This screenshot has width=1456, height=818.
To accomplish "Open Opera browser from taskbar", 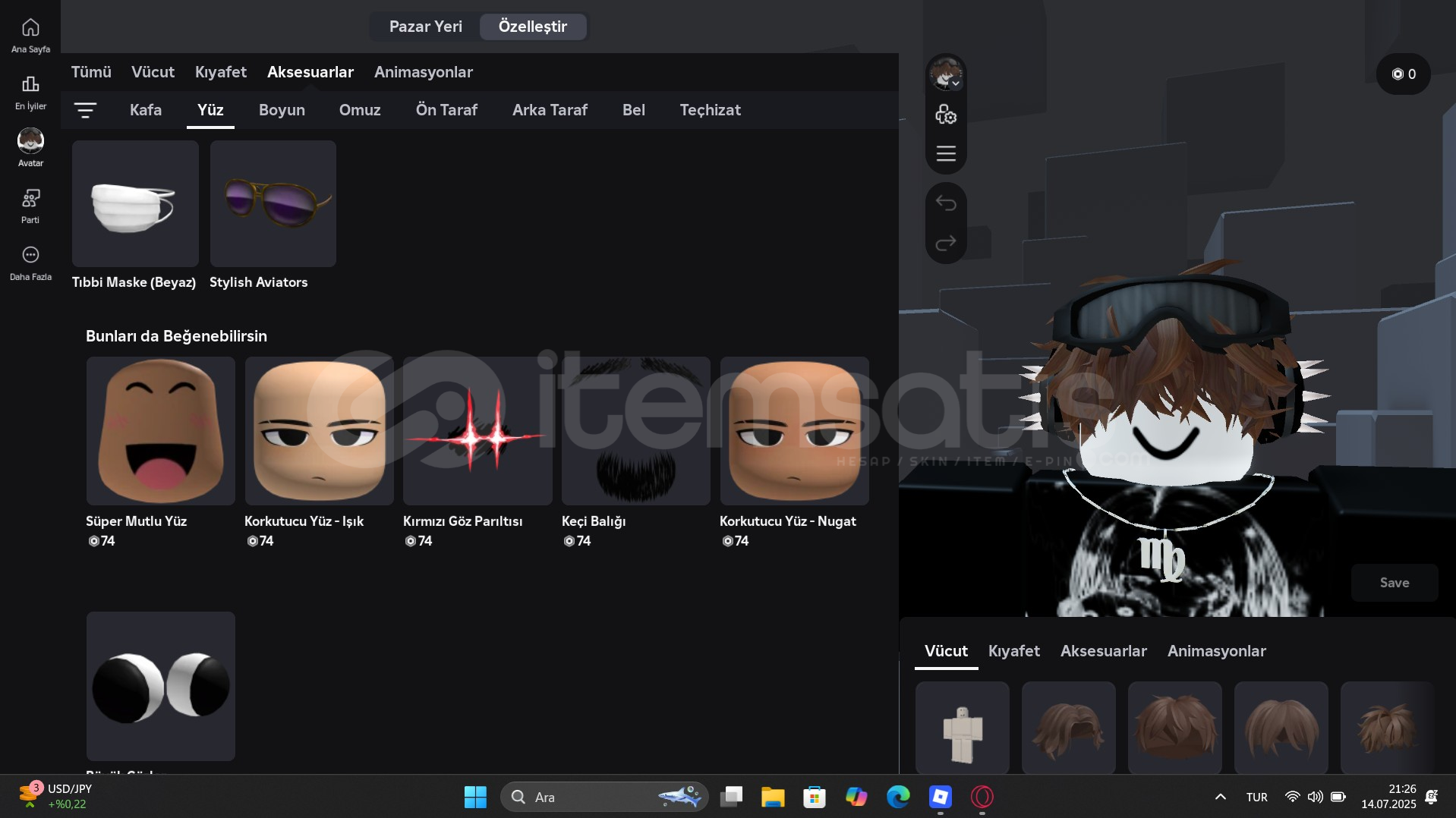I will click(x=982, y=797).
